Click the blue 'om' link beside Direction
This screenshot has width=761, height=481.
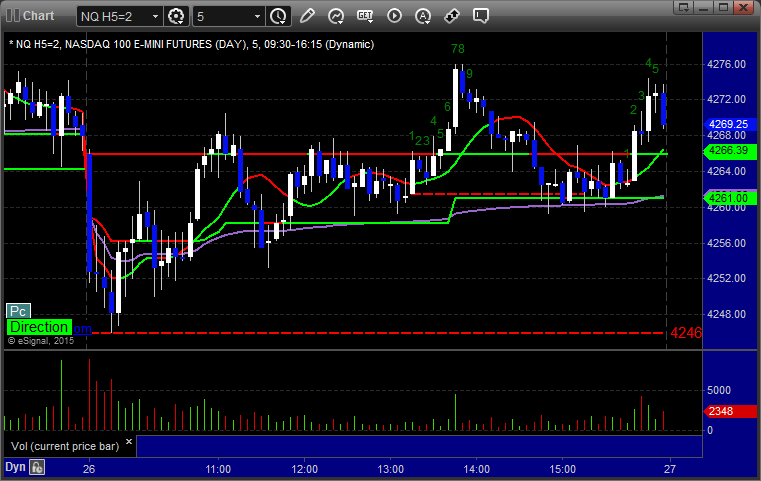(x=82, y=329)
